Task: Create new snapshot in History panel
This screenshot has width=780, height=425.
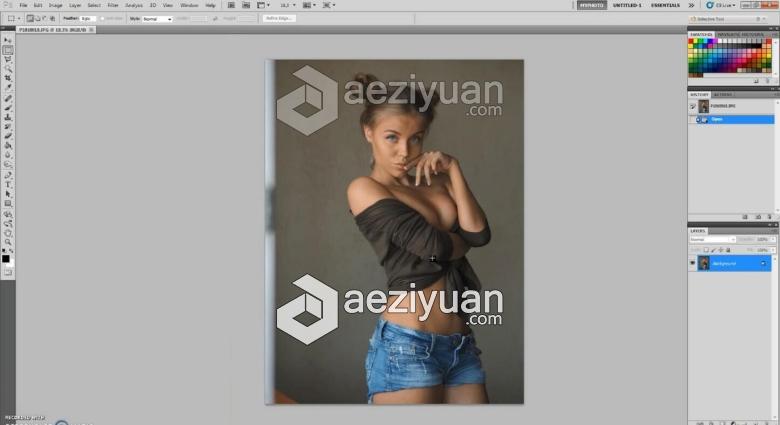Action: (758, 217)
